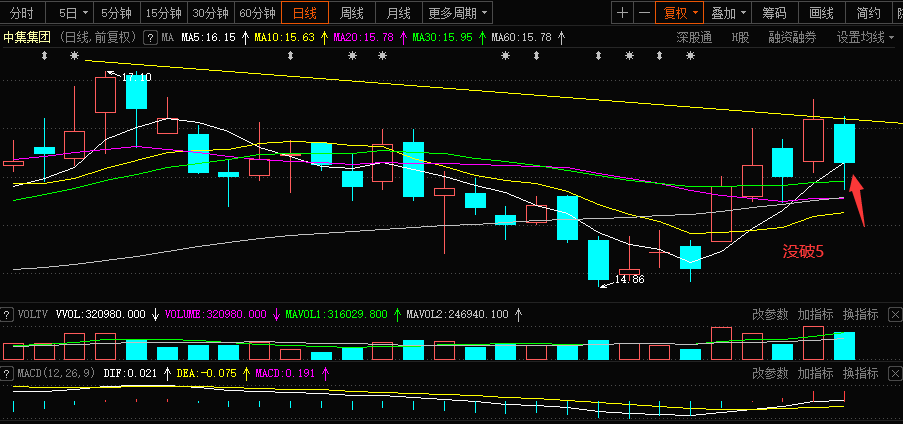Switch to the 分时 intraday tab

tap(22, 13)
